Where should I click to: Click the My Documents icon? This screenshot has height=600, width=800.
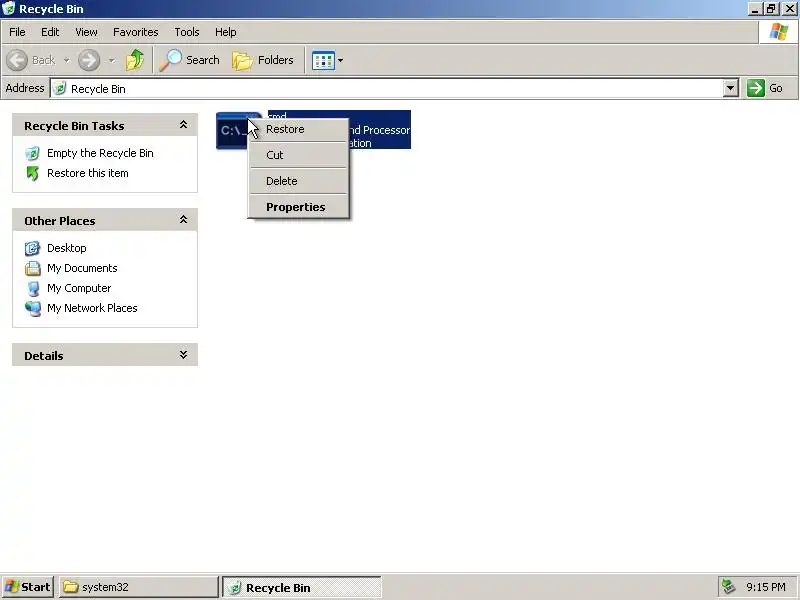pyautogui.click(x=32, y=268)
